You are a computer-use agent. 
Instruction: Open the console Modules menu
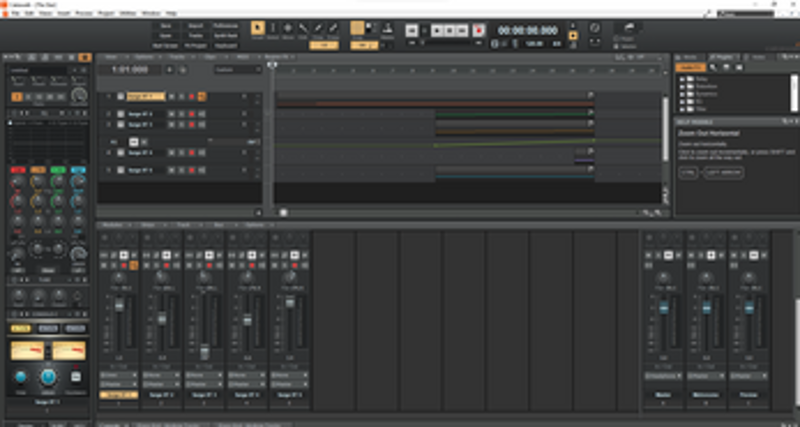(112, 224)
